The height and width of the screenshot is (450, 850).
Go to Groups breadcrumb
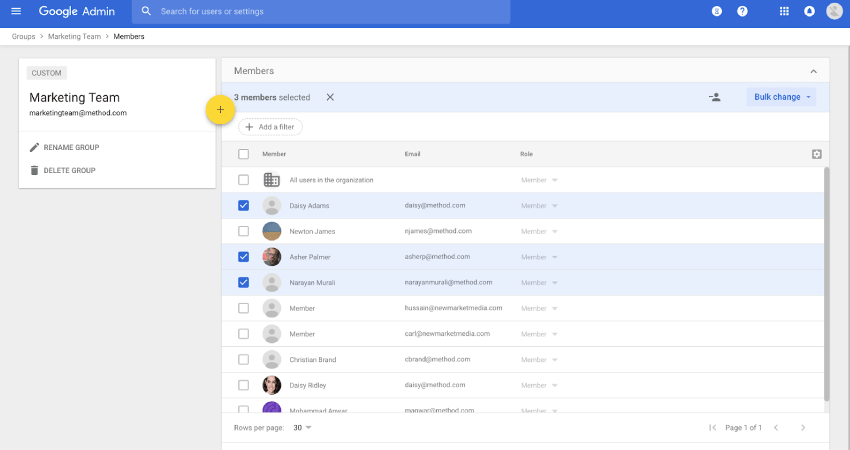(23, 36)
